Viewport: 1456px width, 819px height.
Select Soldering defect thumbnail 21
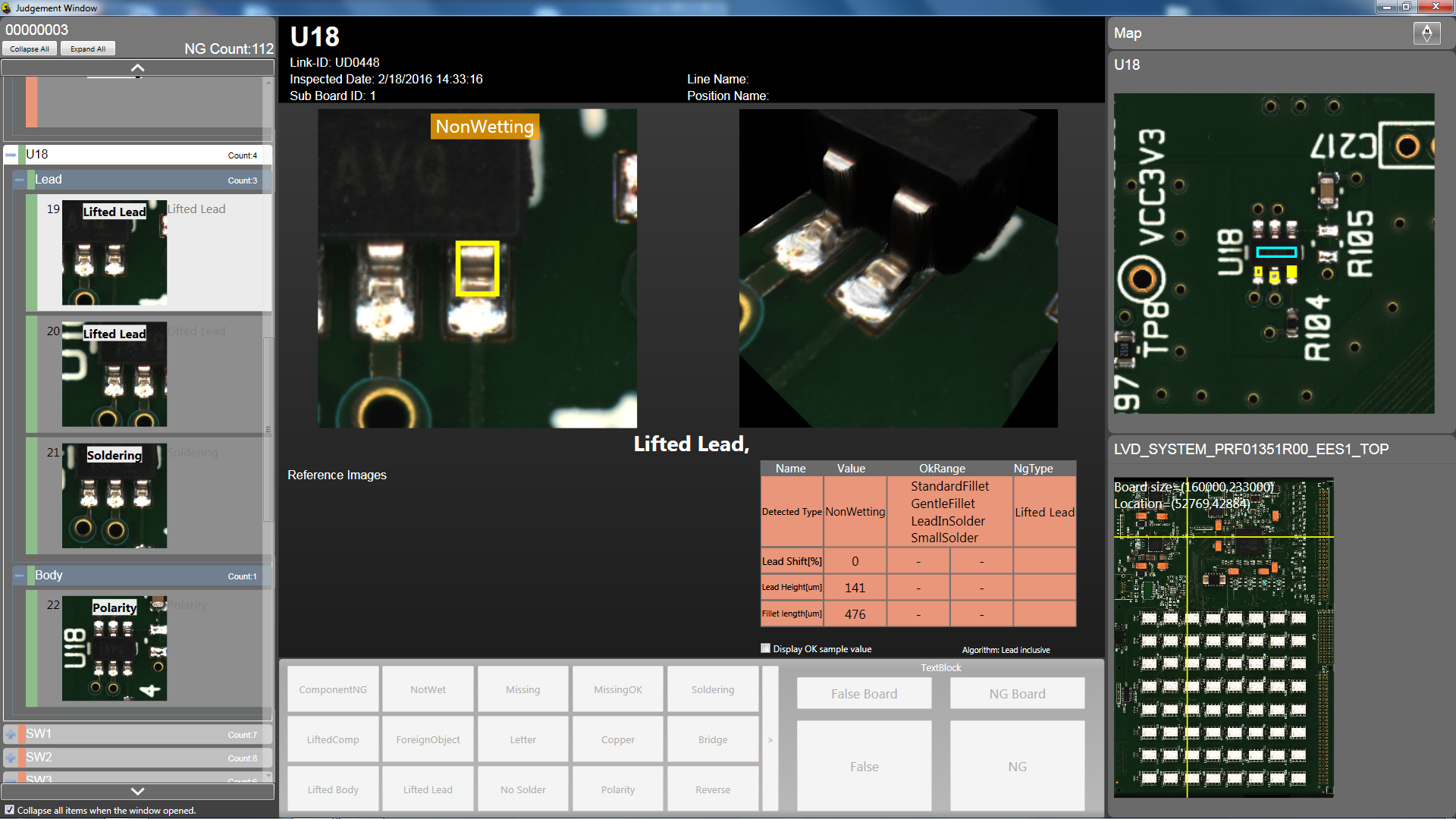115,496
